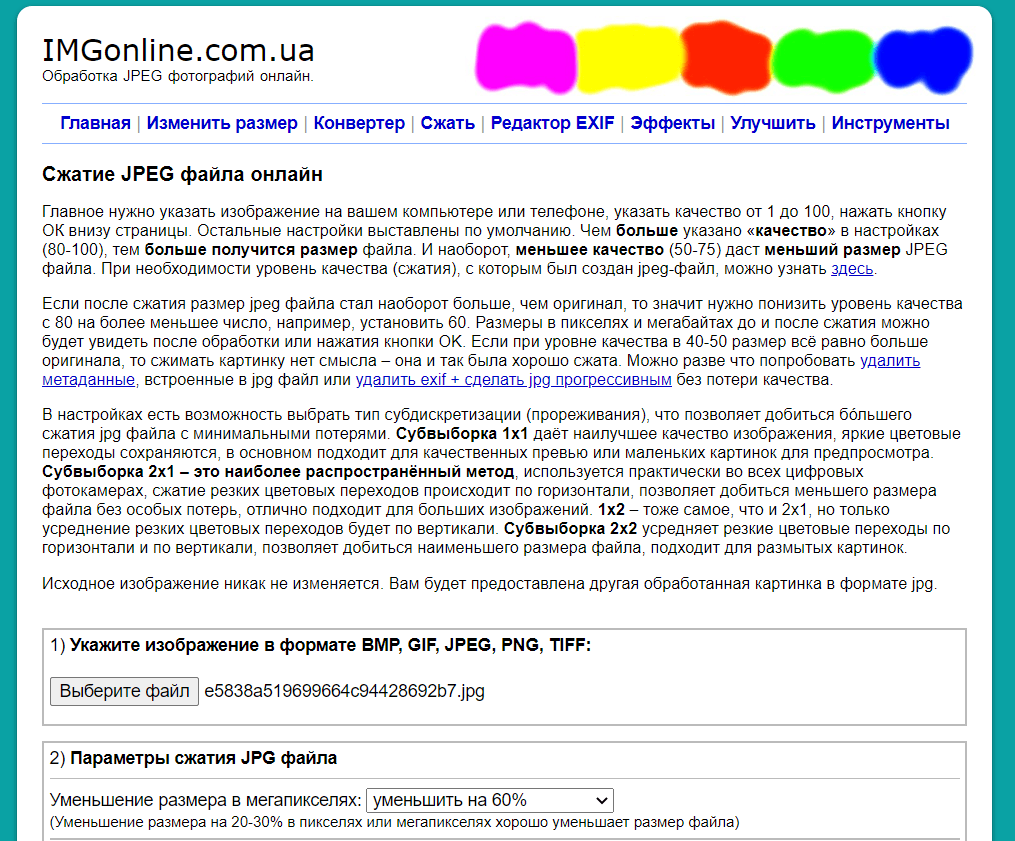Click the red paint blot in header
Viewport: 1015px width, 841px height.
point(725,57)
